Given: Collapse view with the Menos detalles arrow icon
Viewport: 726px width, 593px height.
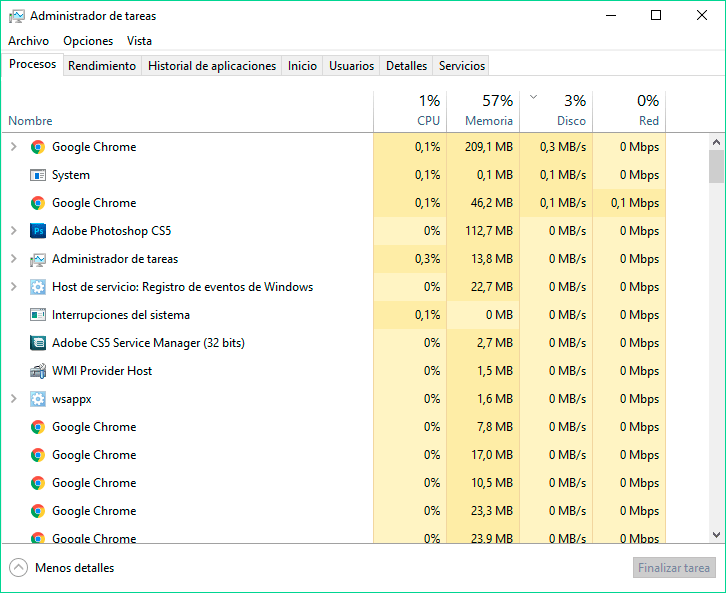Looking at the screenshot, I should pos(19,568).
